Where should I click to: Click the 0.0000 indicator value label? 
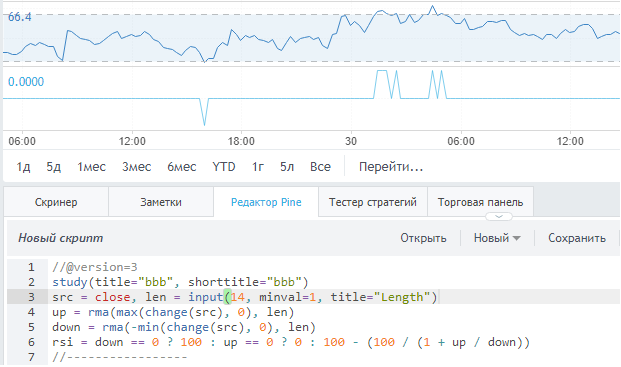pos(26,82)
